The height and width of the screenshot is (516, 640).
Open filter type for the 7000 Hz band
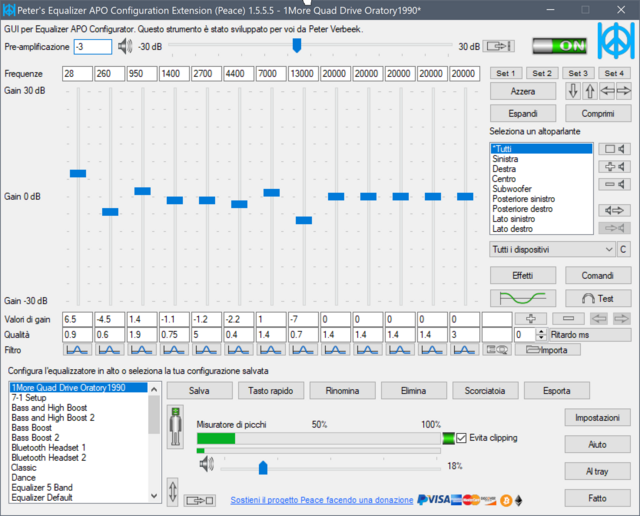(x=271, y=350)
